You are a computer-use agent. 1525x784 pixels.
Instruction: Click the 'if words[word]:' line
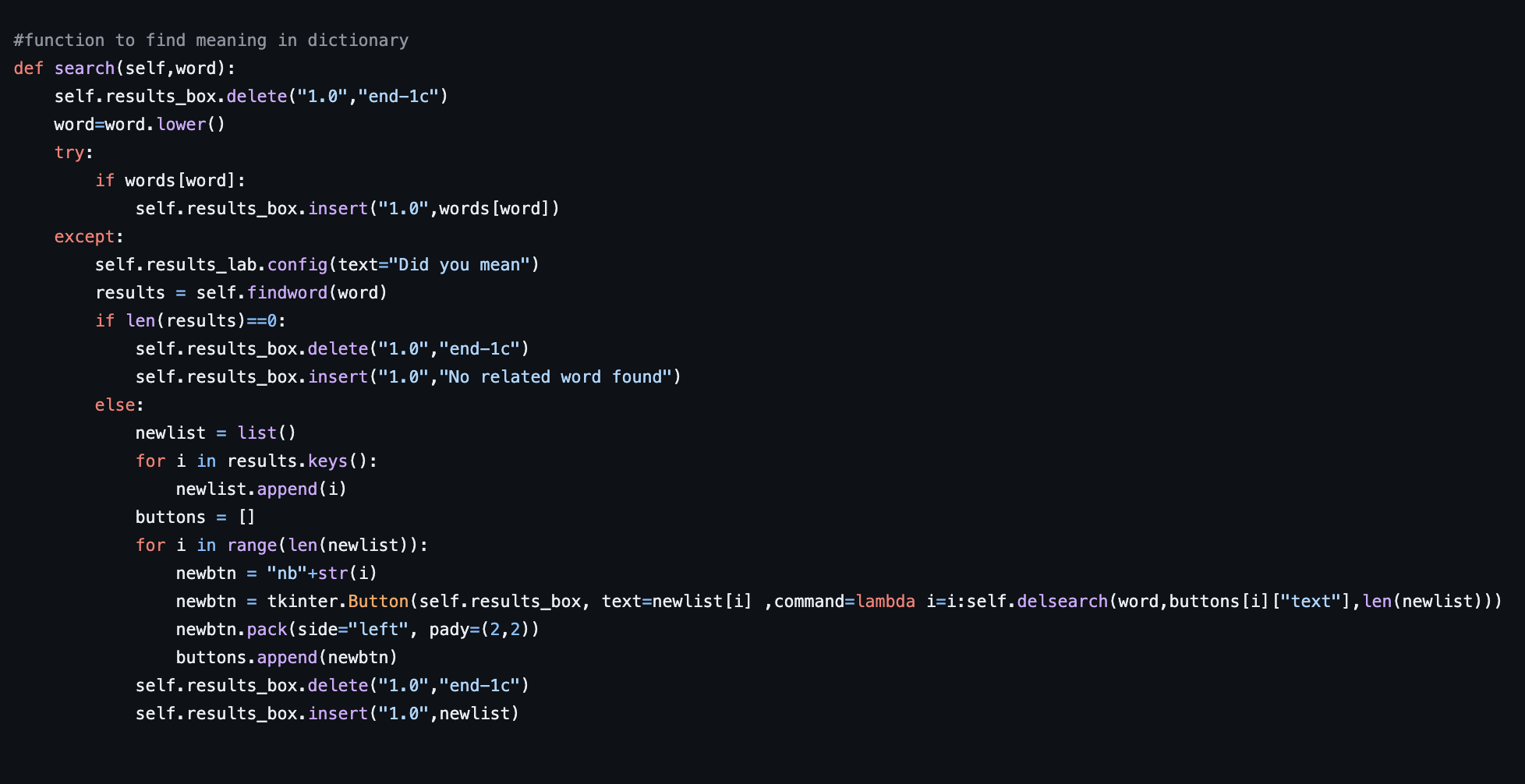pyautogui.click(x=170, y=181)
